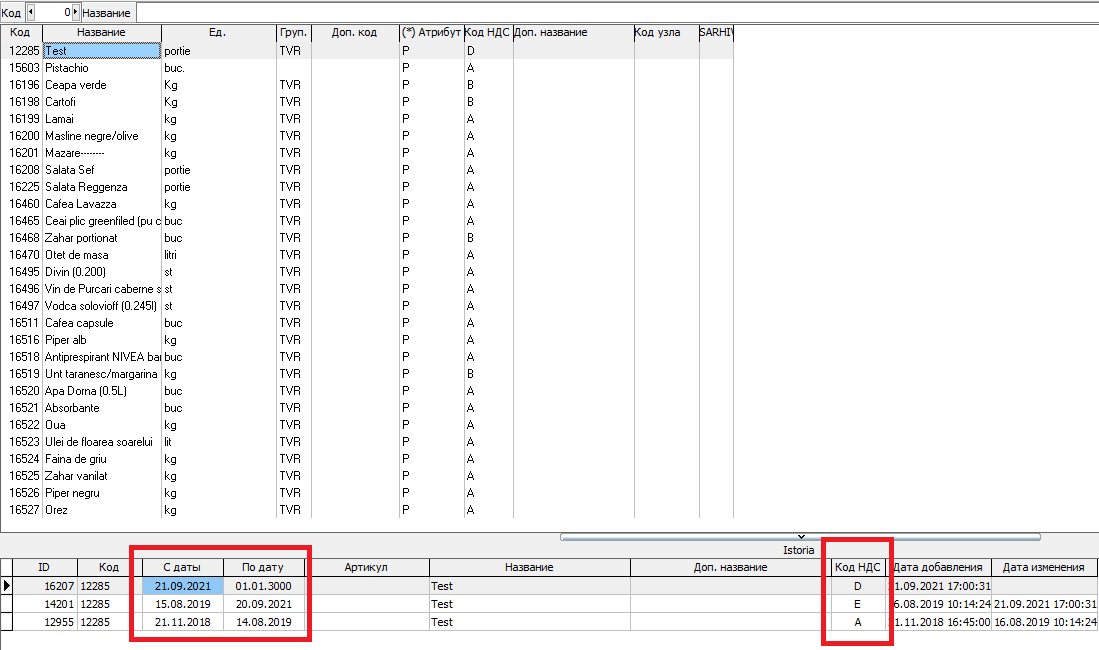Select the Cartofi row
Viewport: 1099px width, 650px height.
[367, 102]
